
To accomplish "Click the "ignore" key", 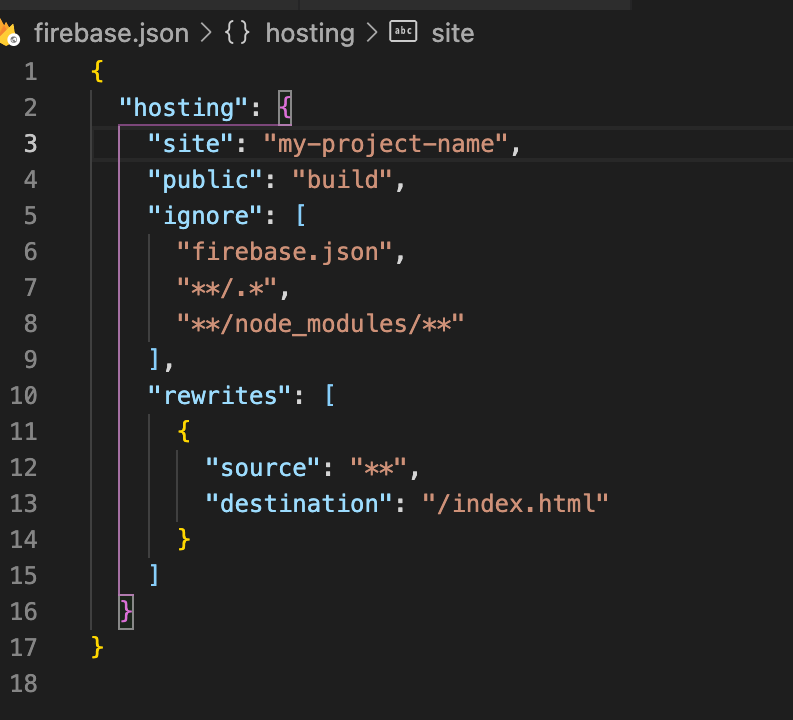I will pyautogui.click(x=205, y=216).
